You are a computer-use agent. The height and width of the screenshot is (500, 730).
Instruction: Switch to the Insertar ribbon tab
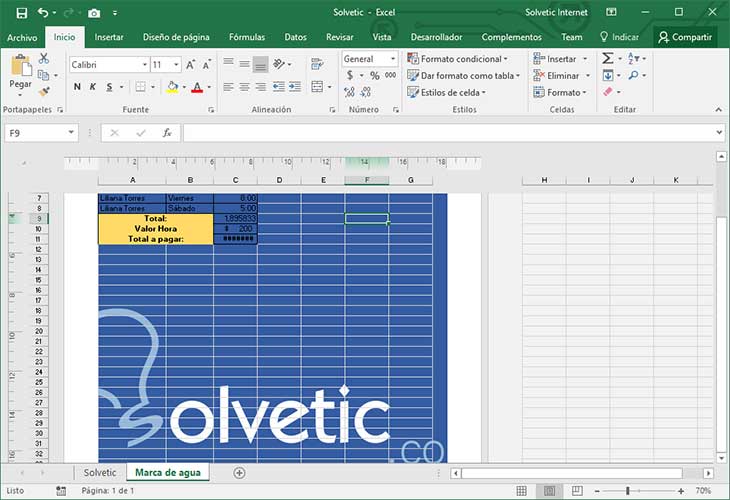[109, 37]
